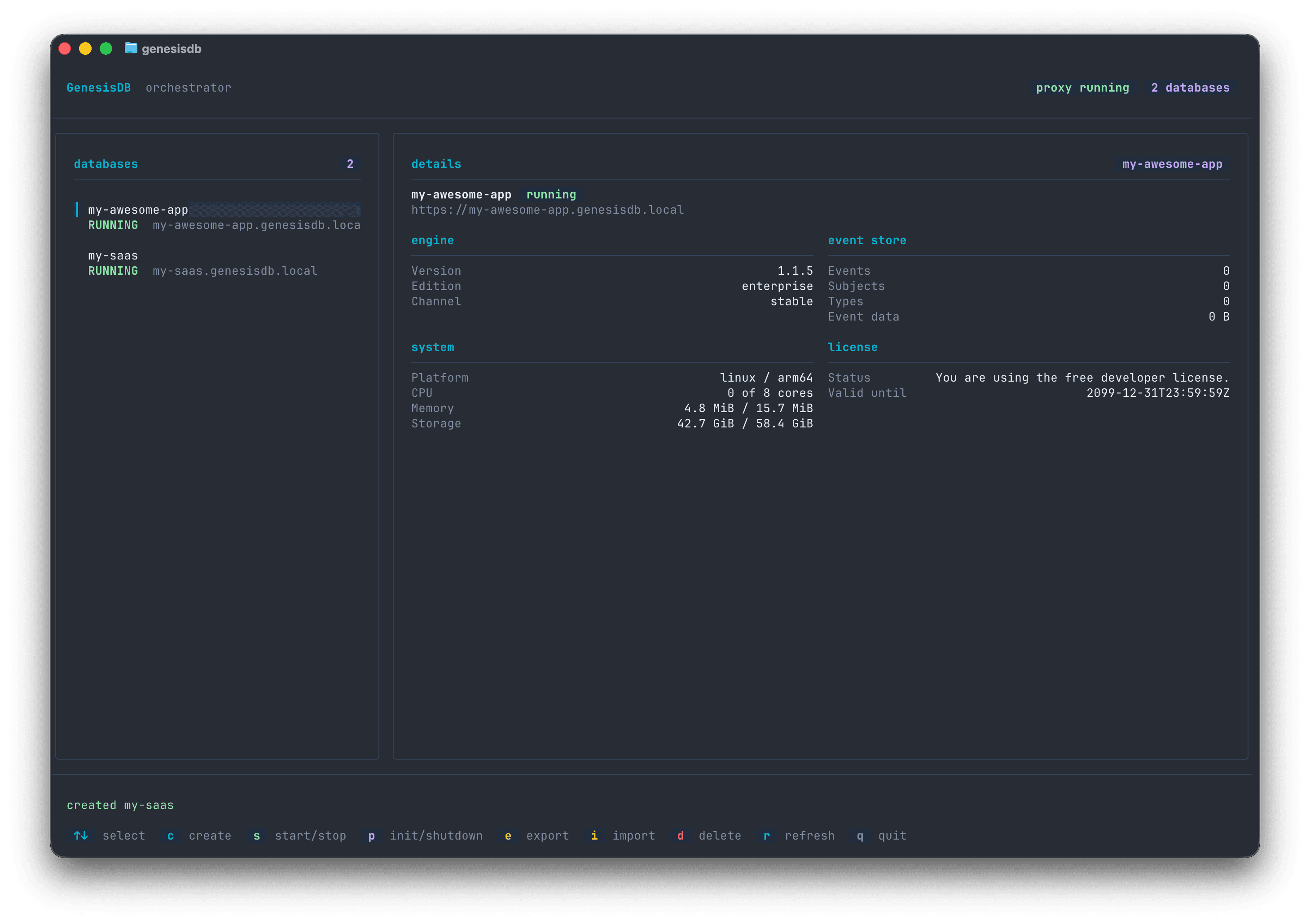1310x924 pixels.
Task: Click the 'r' refresh key hint
Action: (766, 836)
